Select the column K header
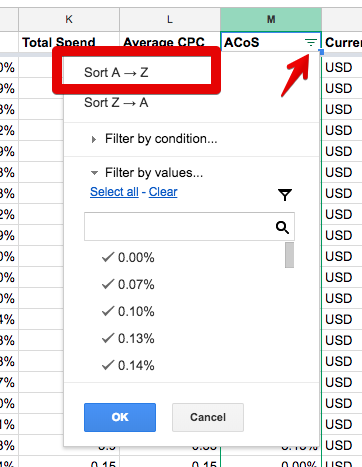 pos(69,19)
